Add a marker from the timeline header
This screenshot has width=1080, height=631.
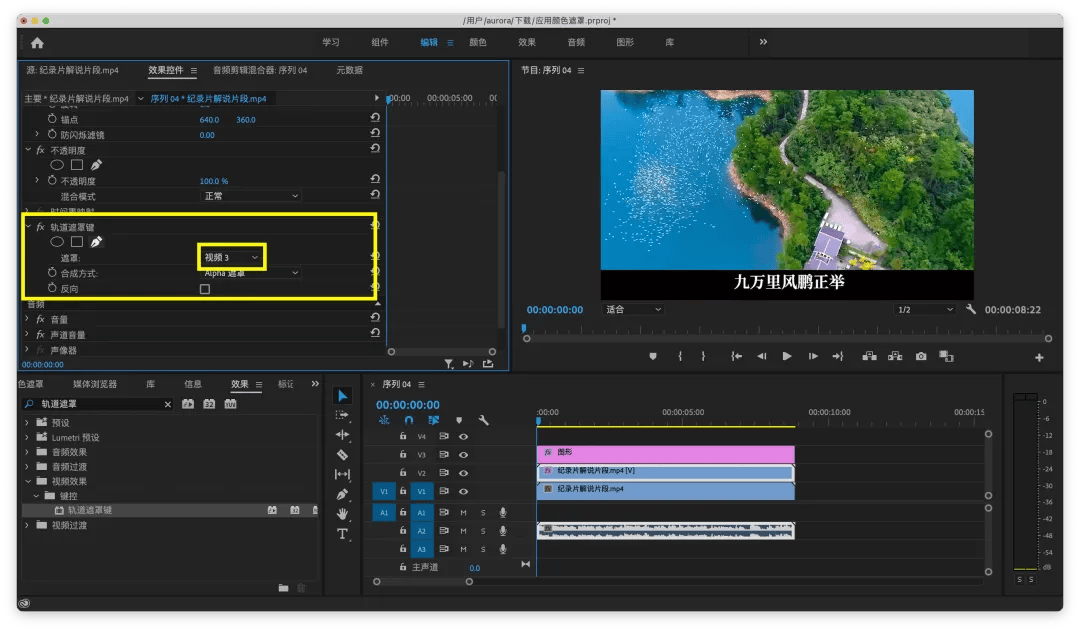point(459,420)
